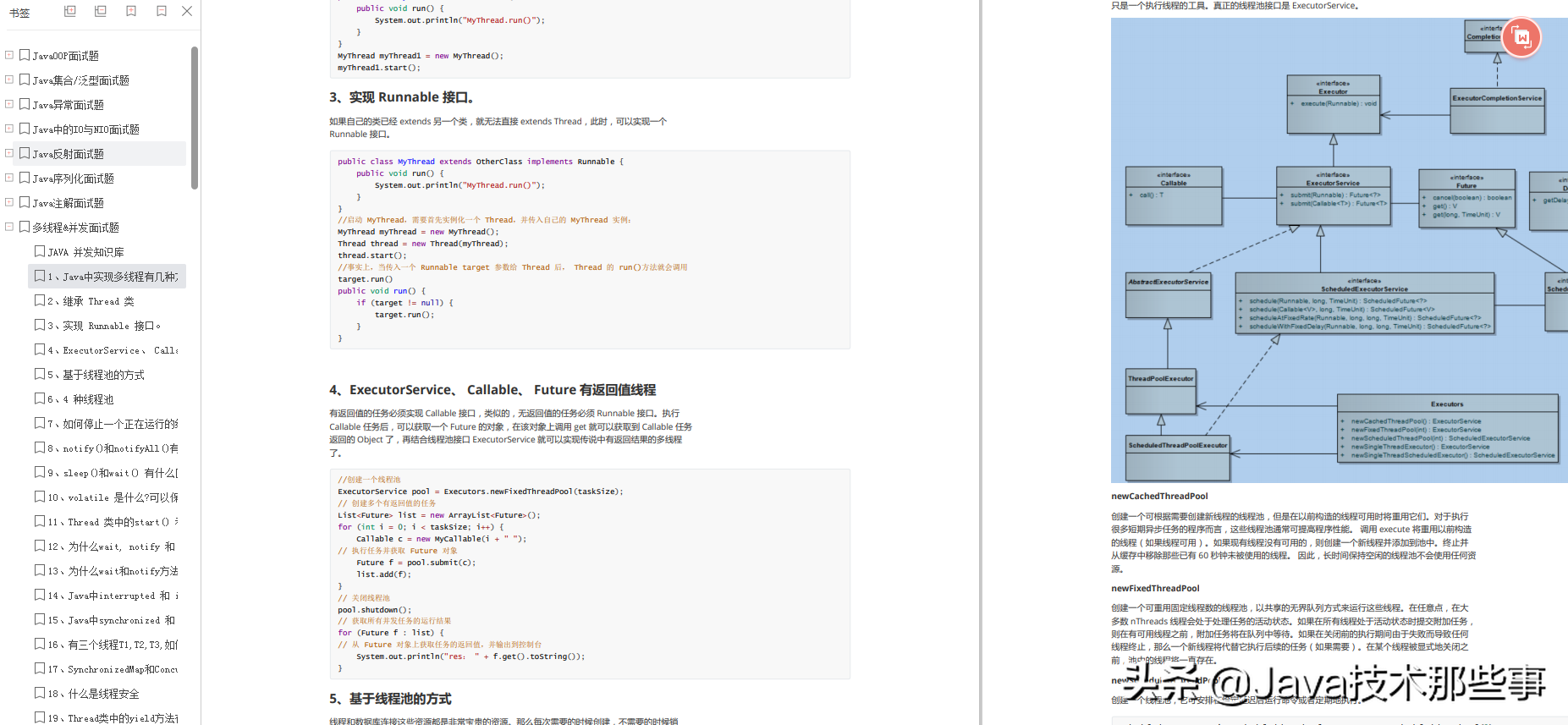Click the expand all bookmarks icon
The height and width of the screenshot is (725, 1568).
[x=70, y=11]
